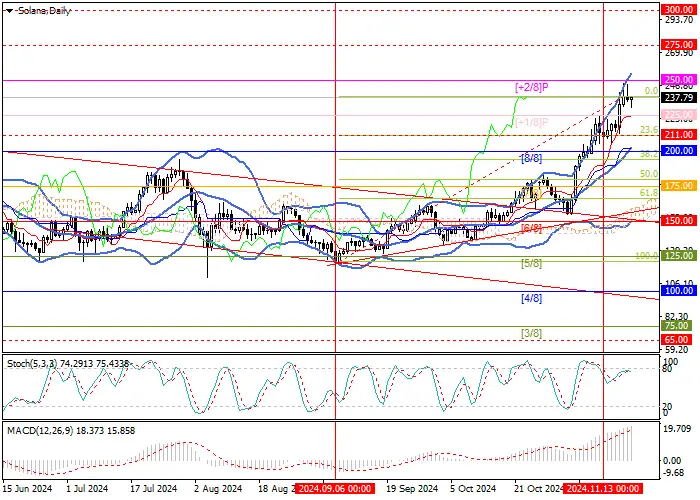Click the blue 200.00 price label
This screenshot has width=700, height=500.
pos(678,150)
